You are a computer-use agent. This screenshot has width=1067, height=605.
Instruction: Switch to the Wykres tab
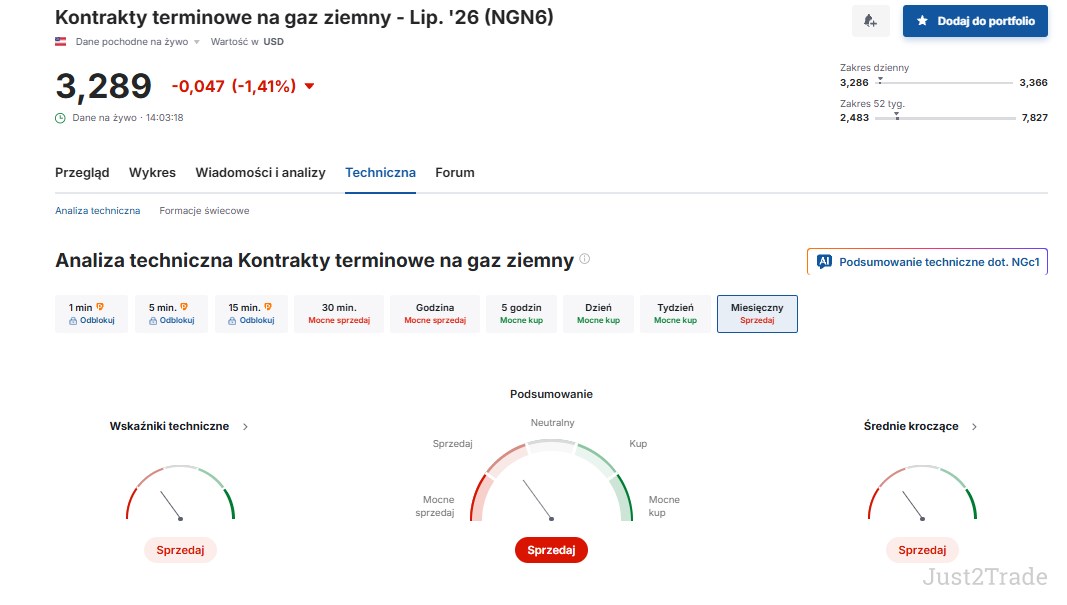click(x=152, y=173)
